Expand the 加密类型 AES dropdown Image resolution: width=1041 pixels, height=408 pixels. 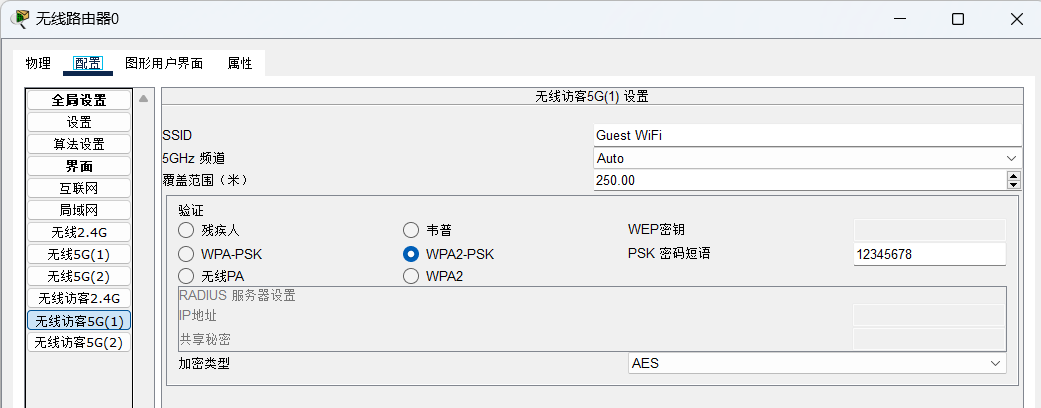(x=817, y=364)
